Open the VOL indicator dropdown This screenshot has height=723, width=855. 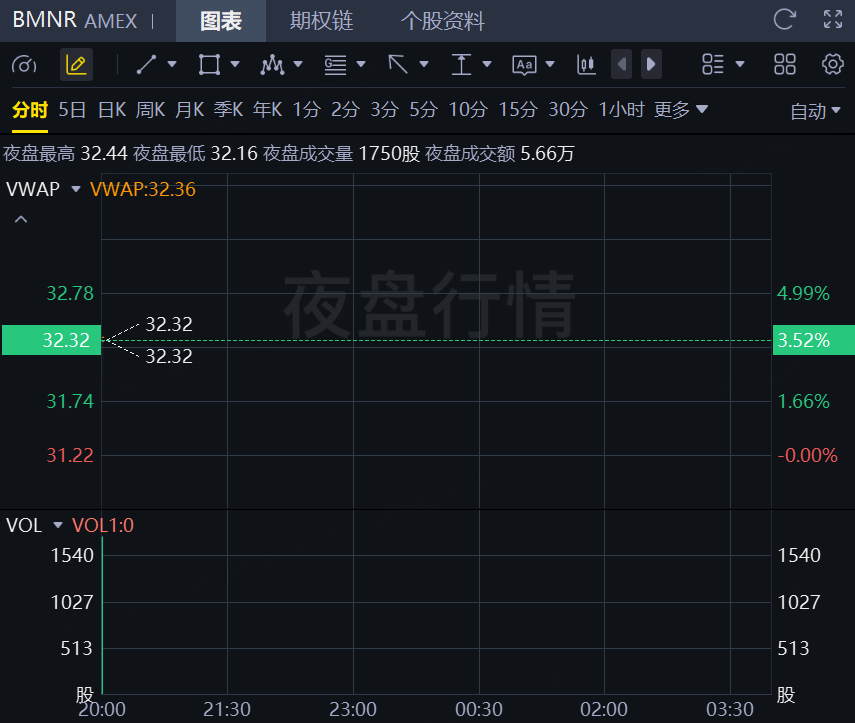(x=58, y=525)
